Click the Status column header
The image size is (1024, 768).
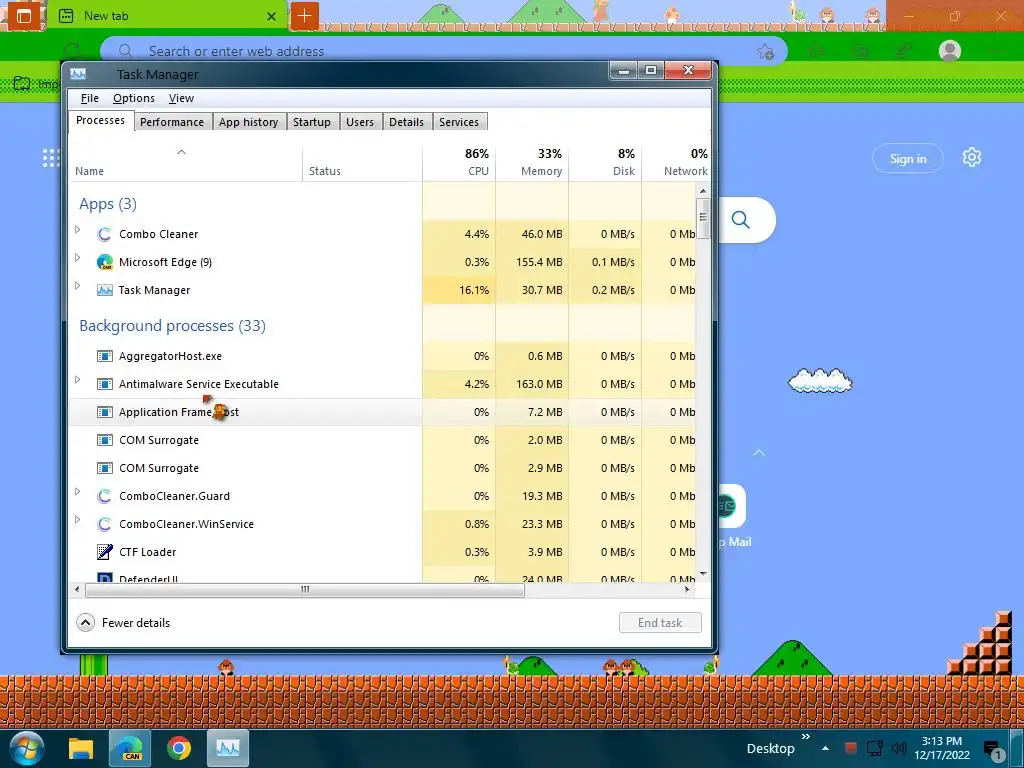pyautogui.click(x=362, y=162)
